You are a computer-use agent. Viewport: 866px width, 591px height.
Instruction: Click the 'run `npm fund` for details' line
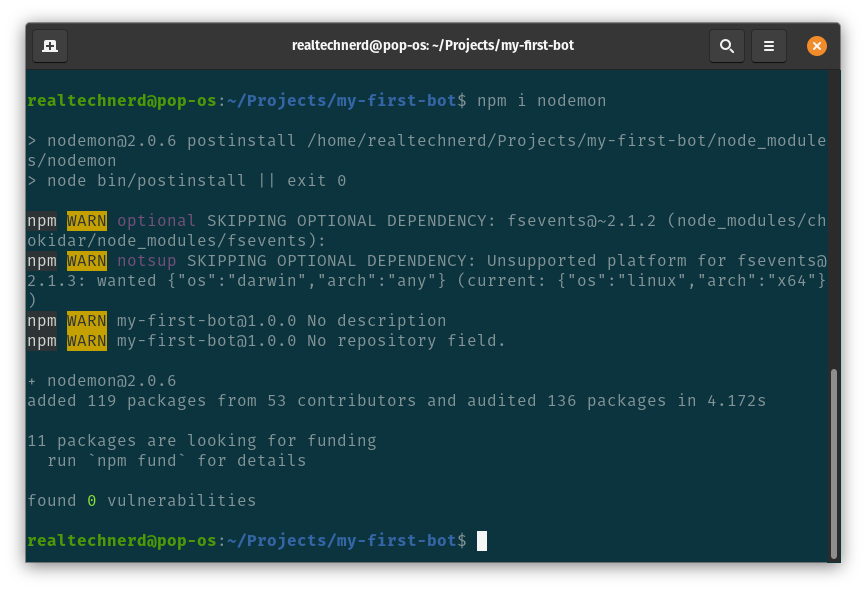(x=176, y=461)
